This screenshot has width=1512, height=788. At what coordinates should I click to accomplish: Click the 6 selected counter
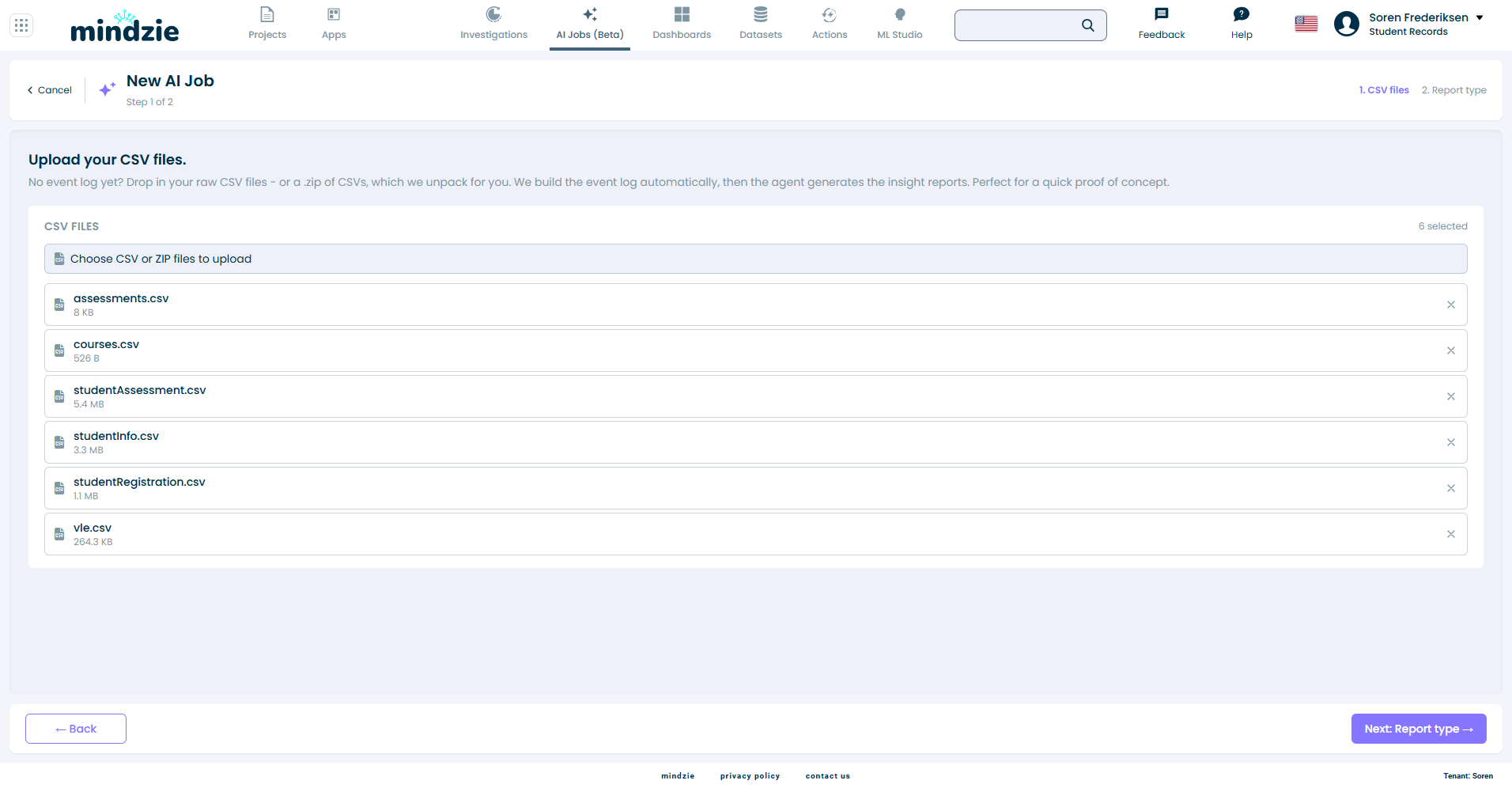tap(1442, 226)
